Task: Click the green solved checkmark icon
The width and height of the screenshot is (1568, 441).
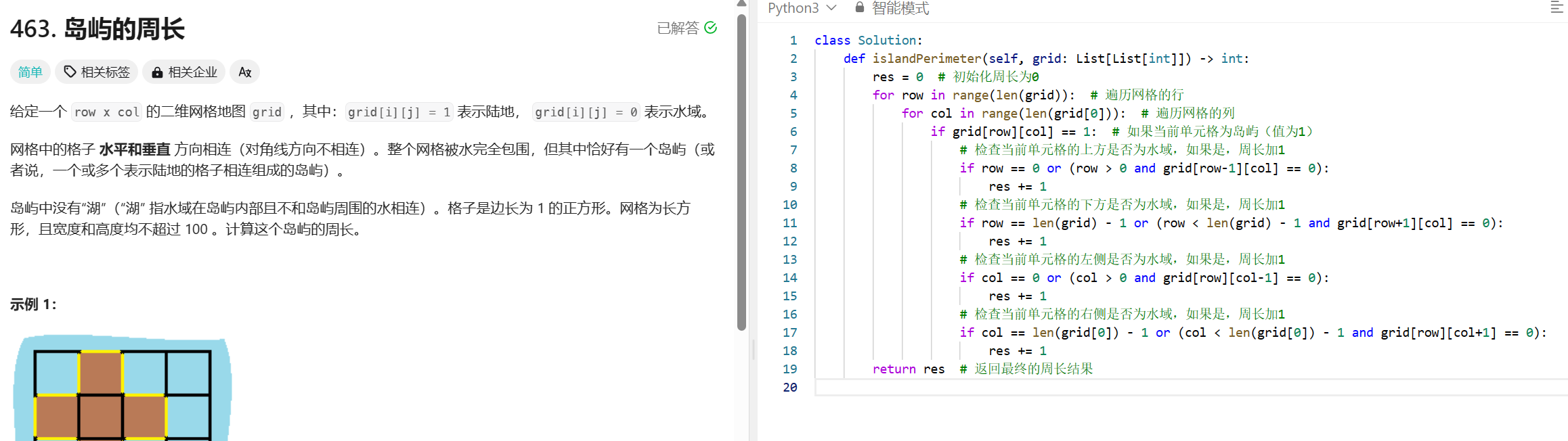Action: tap(710, 28)
